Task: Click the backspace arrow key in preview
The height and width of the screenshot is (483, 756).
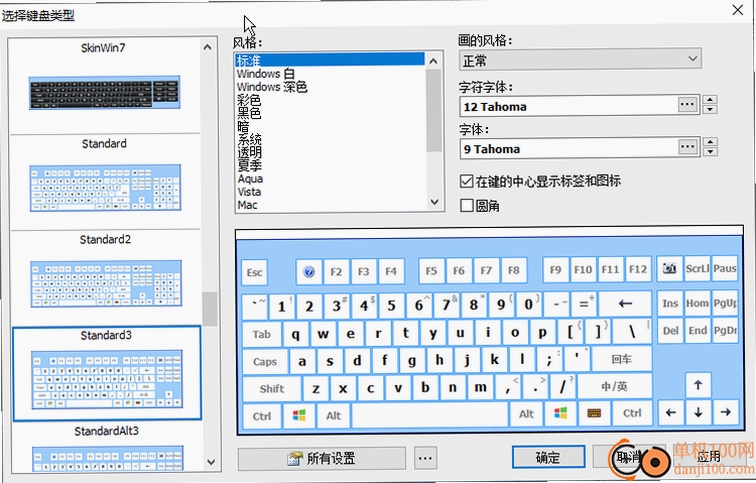Action: click(625, 304)
